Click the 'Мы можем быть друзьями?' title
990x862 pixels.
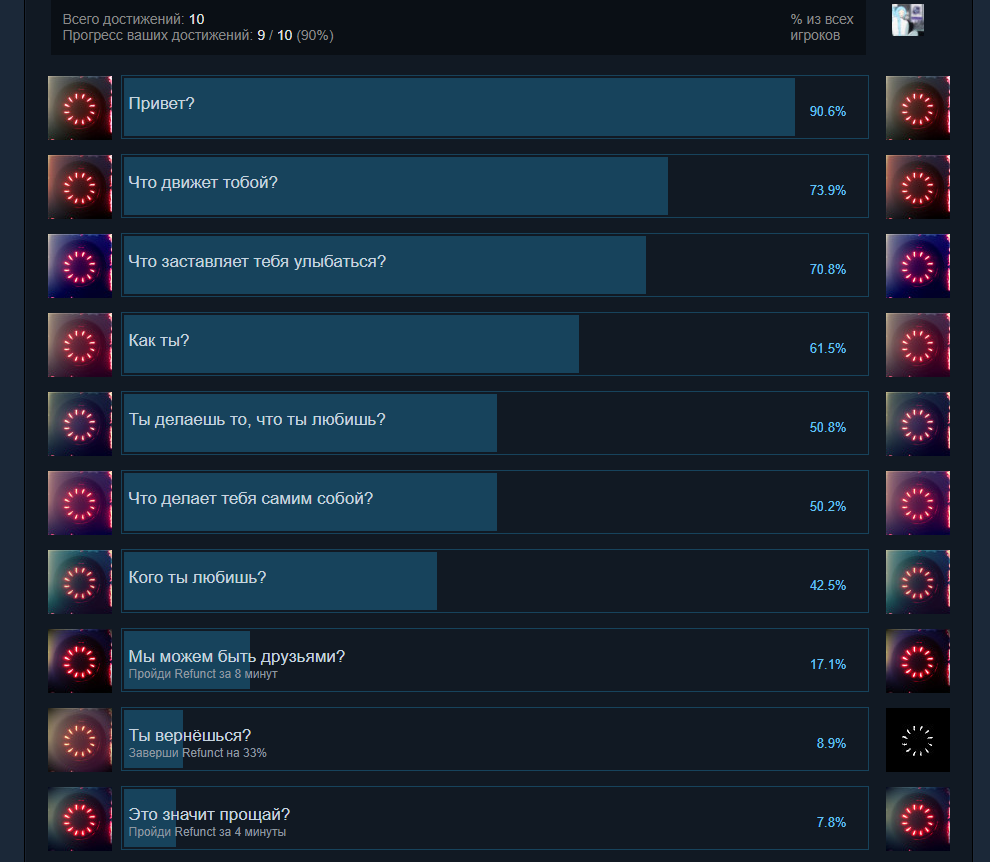[237, 656]
